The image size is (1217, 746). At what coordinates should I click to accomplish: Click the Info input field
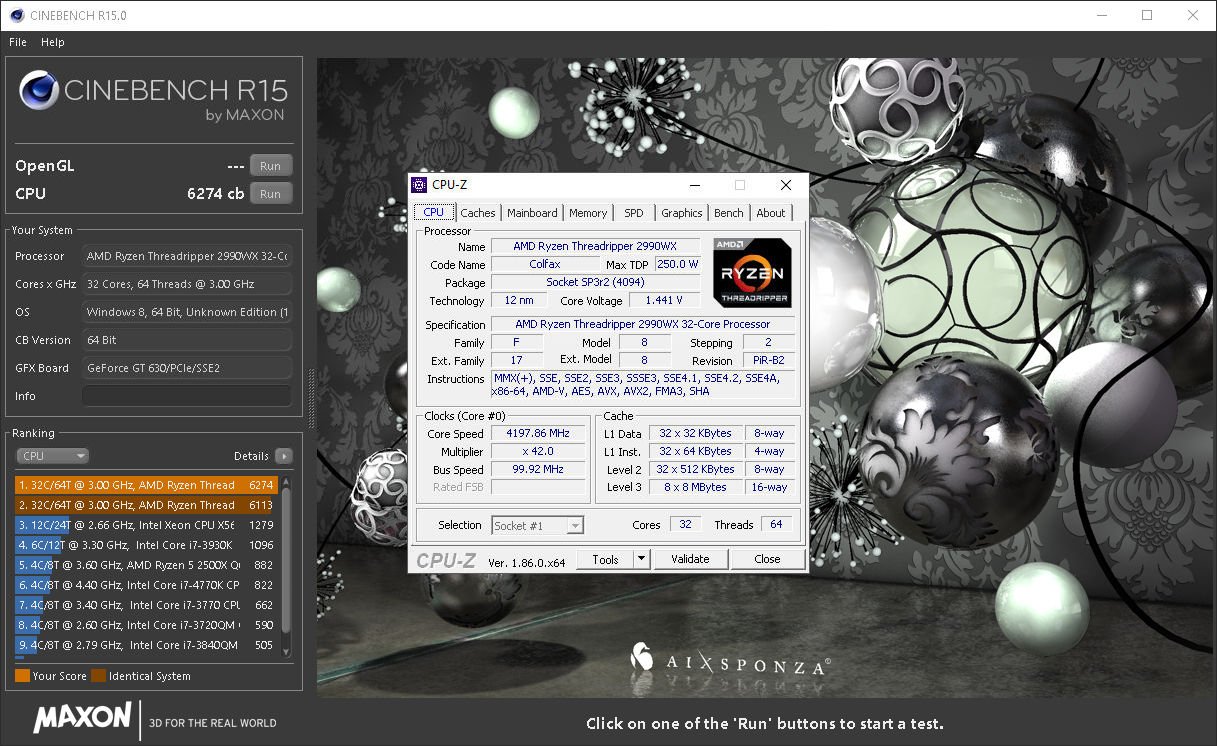point(187,396)
